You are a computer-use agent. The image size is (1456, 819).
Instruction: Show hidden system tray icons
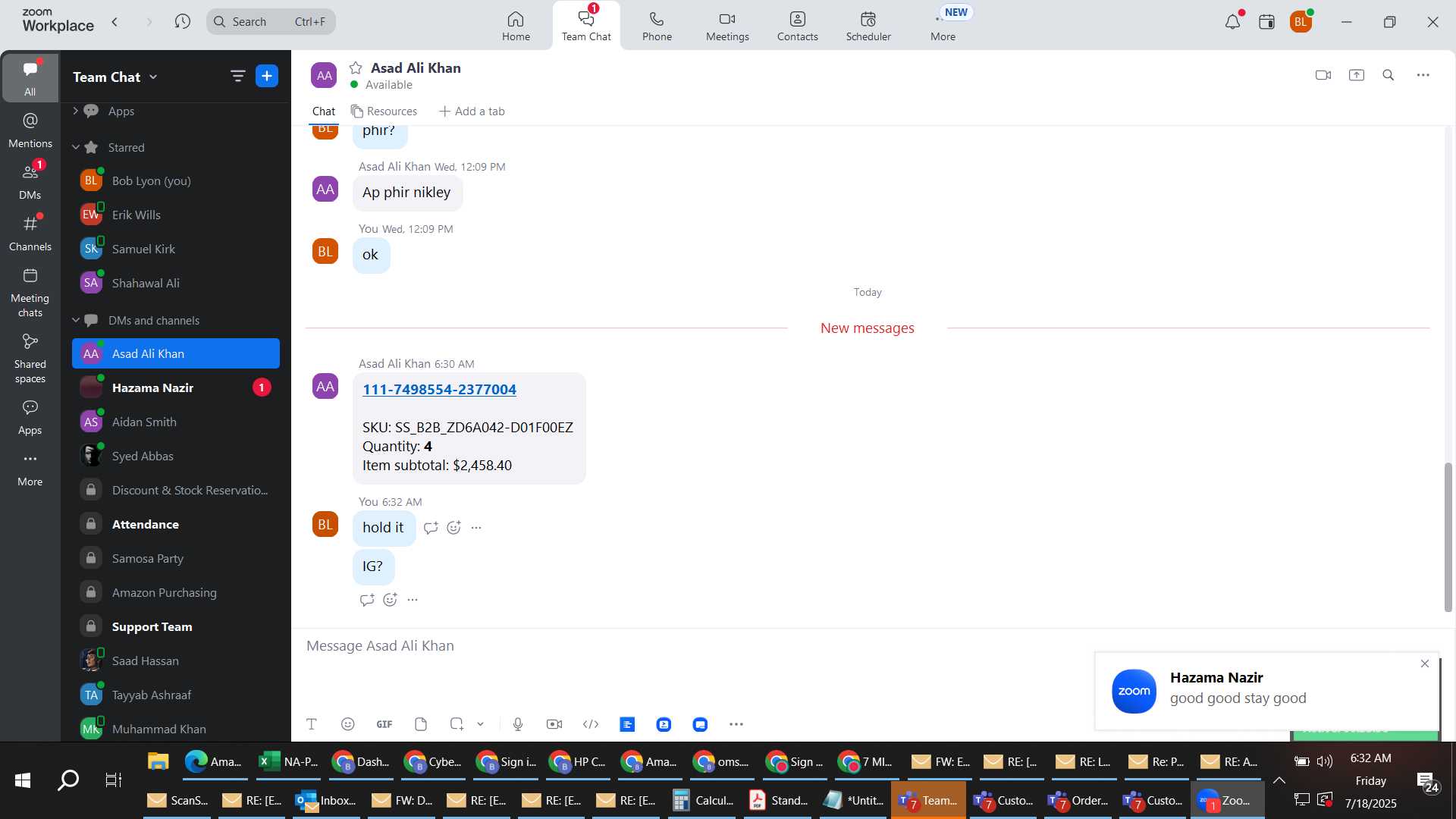[1279, 780]
